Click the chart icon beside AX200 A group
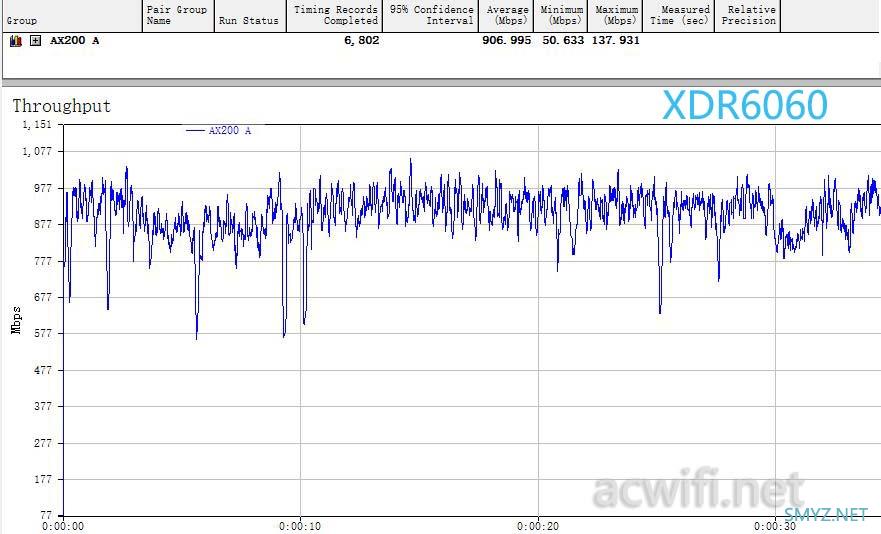This screenshot has height=534, width=881. pyautogui.click(x=16, y=40)
